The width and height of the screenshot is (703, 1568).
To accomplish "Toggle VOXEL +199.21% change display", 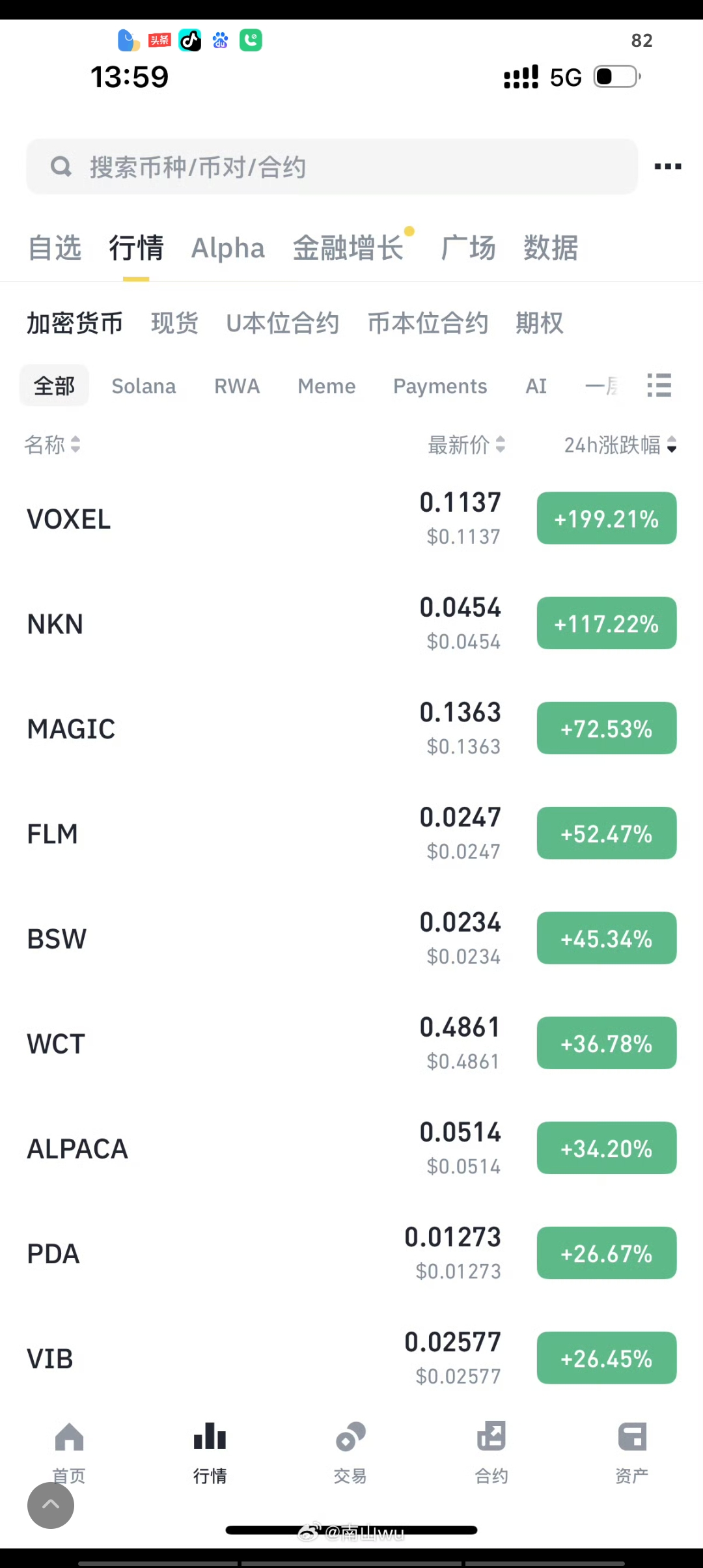I will click(606, 519).
